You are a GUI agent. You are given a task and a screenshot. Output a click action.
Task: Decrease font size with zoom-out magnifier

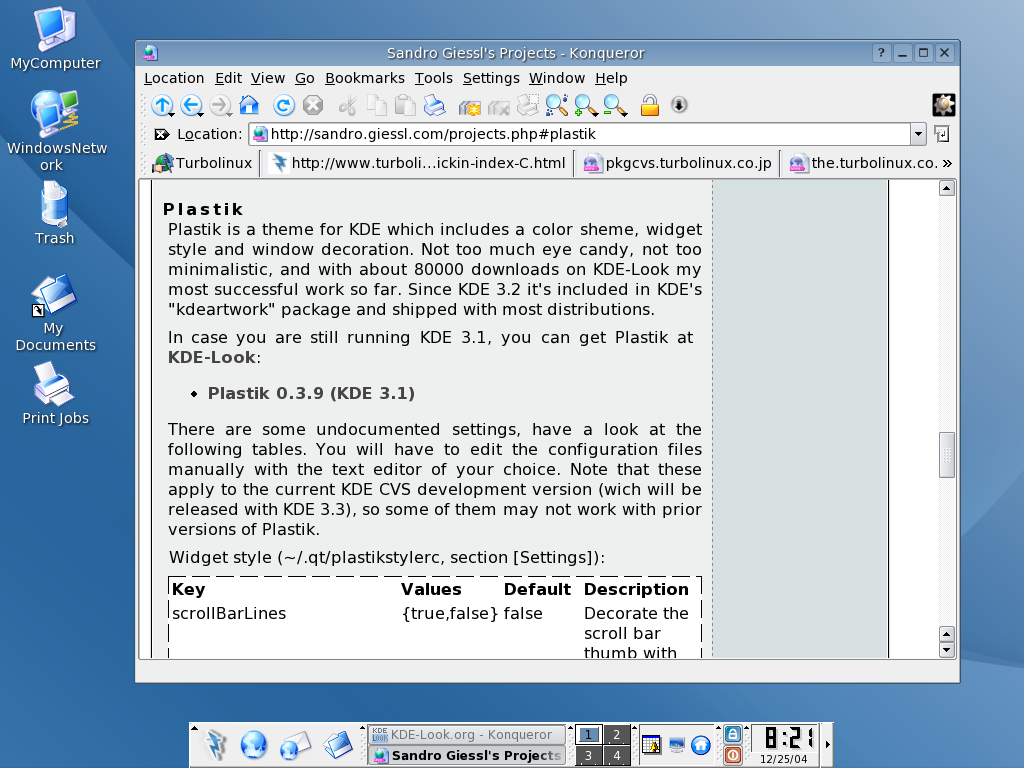[615, 105]
